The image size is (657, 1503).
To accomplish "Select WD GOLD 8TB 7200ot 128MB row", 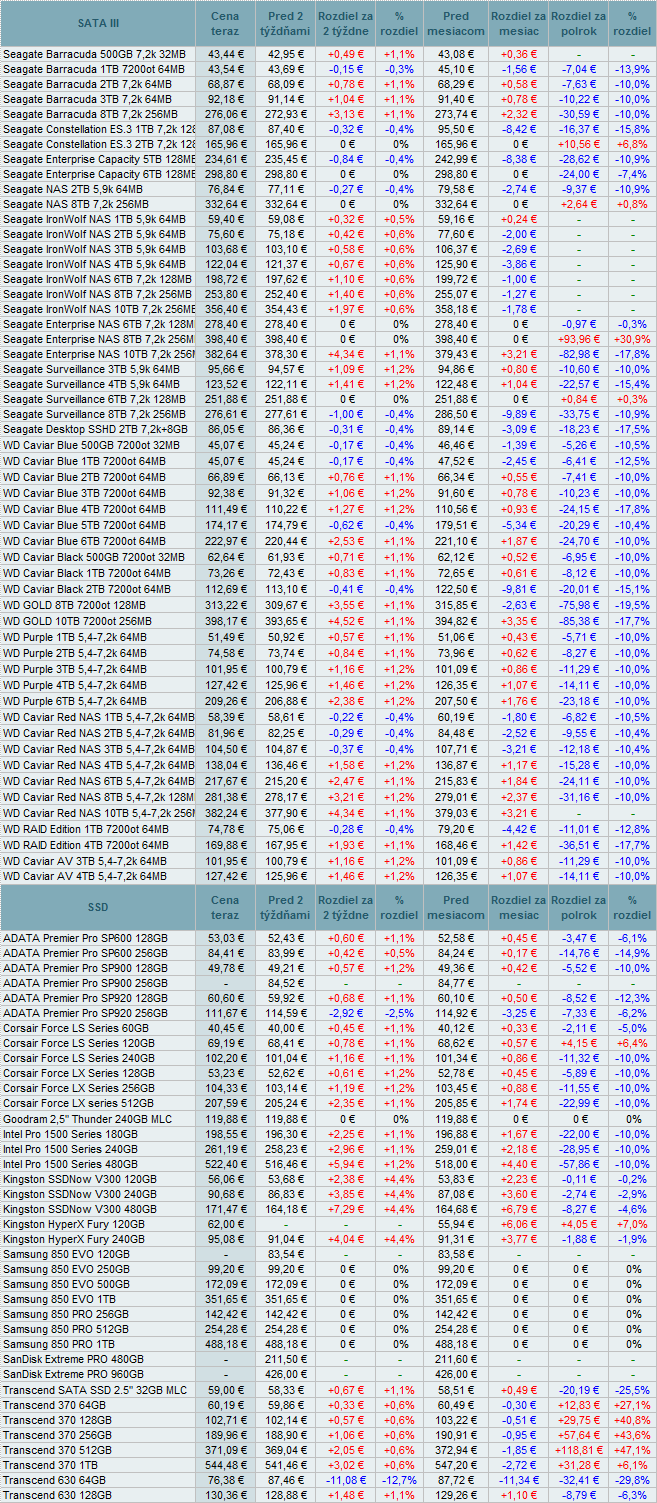I will [328, 606].
